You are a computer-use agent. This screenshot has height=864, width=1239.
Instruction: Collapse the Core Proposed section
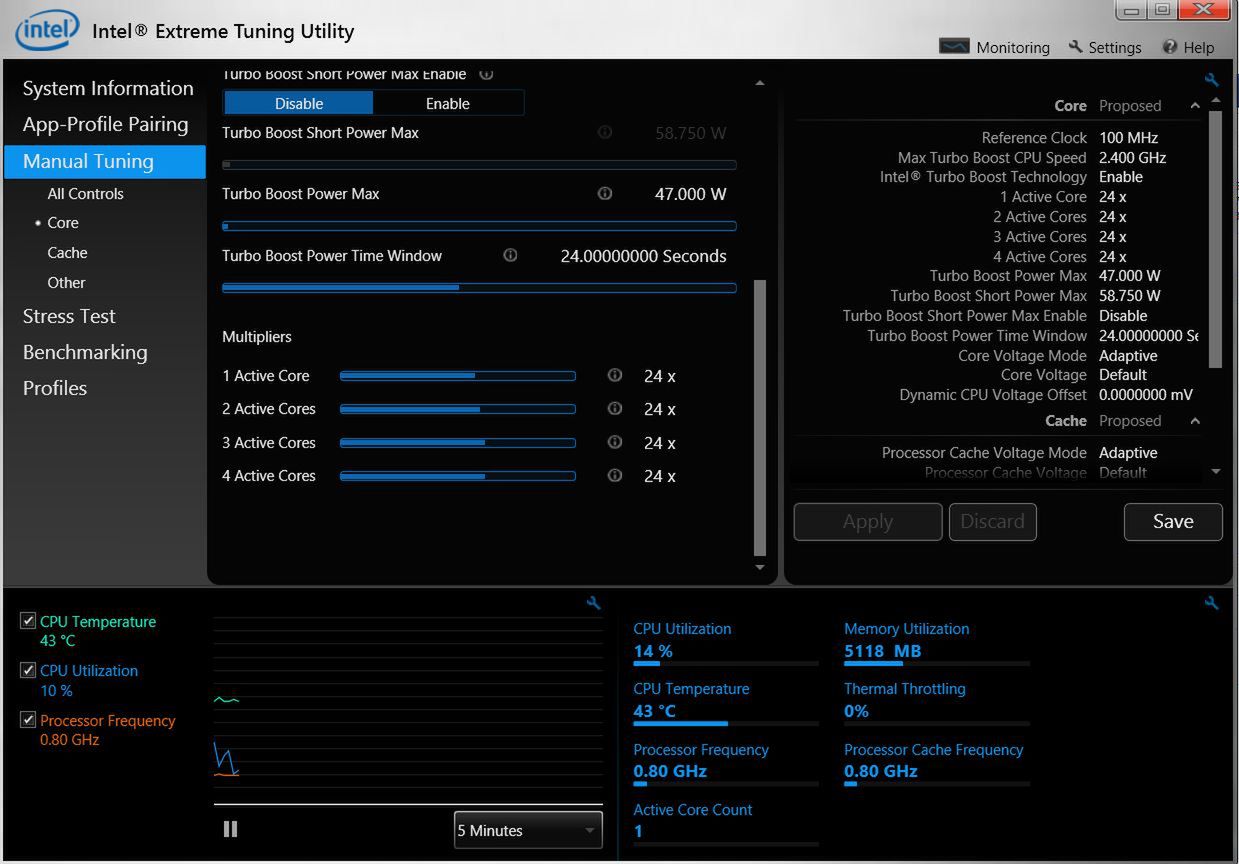pos(1195,106)
